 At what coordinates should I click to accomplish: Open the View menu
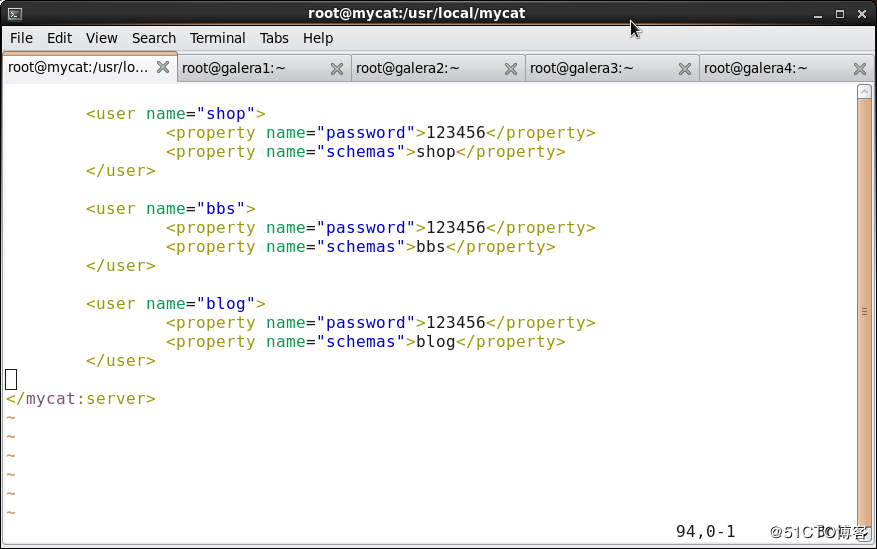(101, 38)
